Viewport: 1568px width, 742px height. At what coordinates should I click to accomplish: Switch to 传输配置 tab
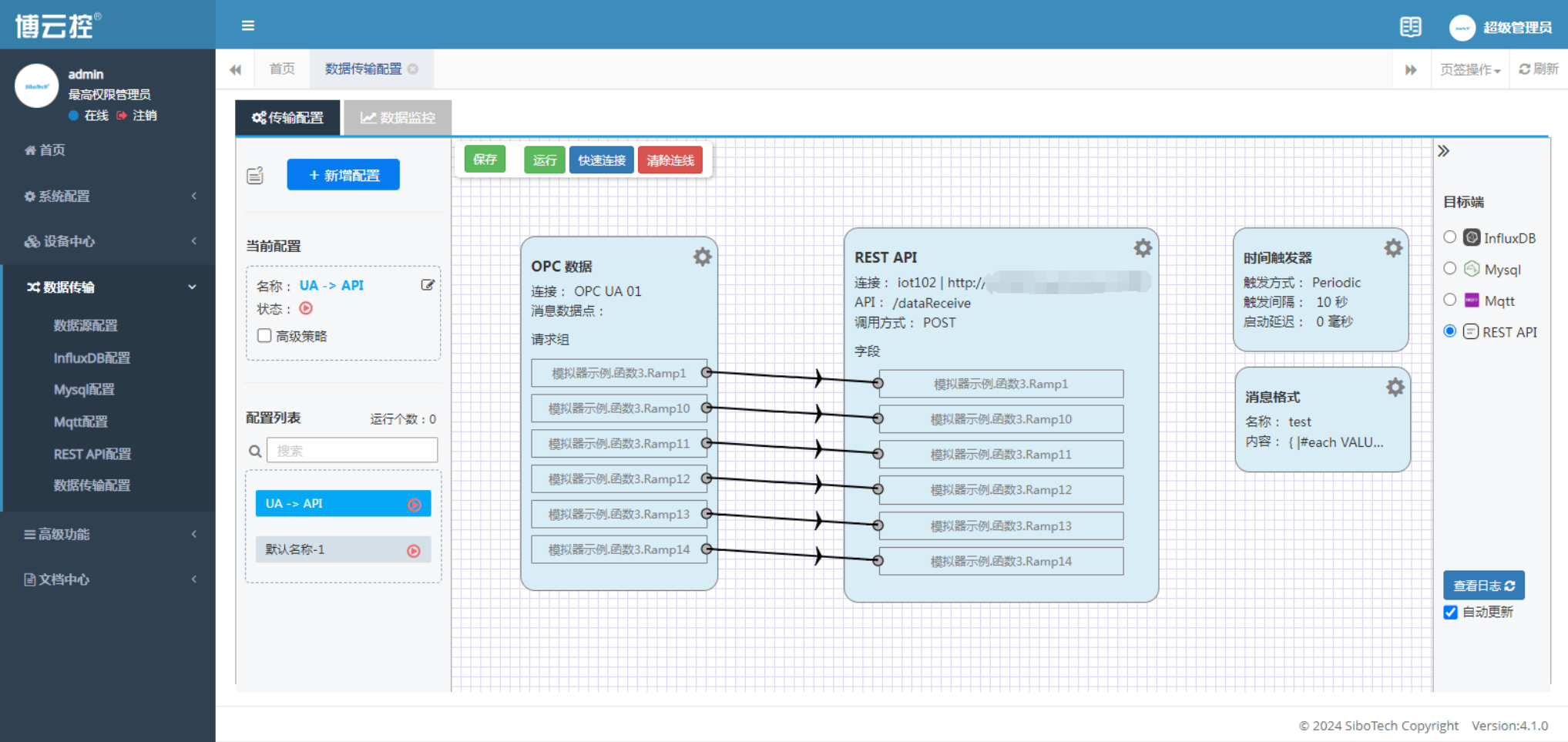click(x=287, y=118)
